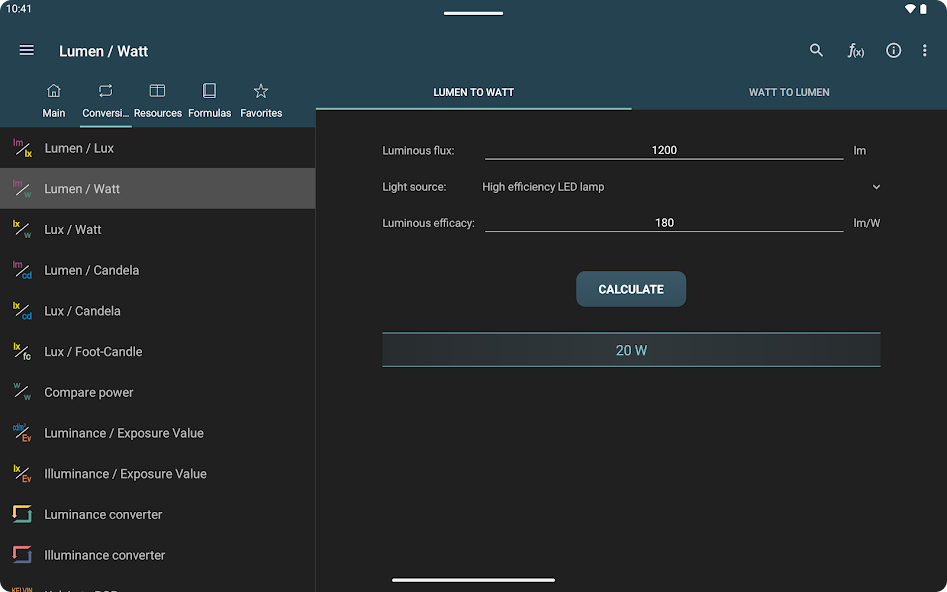
Task: Open the f(x) formula icon
Action: (x=855, y=51)
